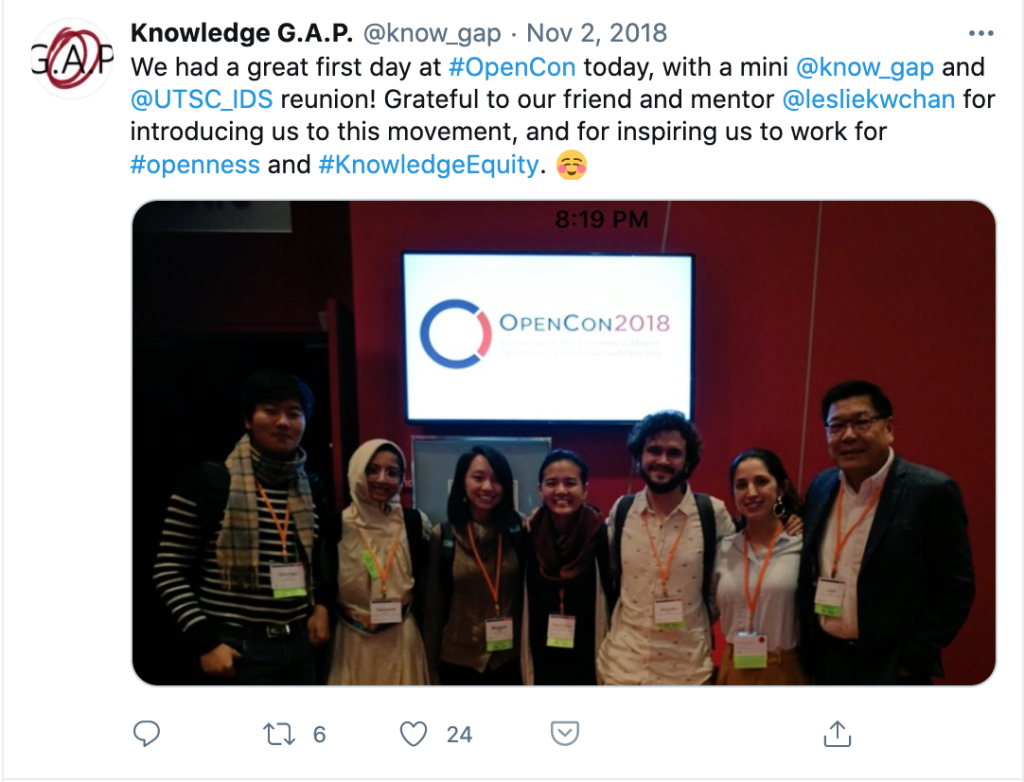The width and height of the screenshot is (1024, 782).
Task: Follow the #openness hashtag link
Action: tap(195, 165)
